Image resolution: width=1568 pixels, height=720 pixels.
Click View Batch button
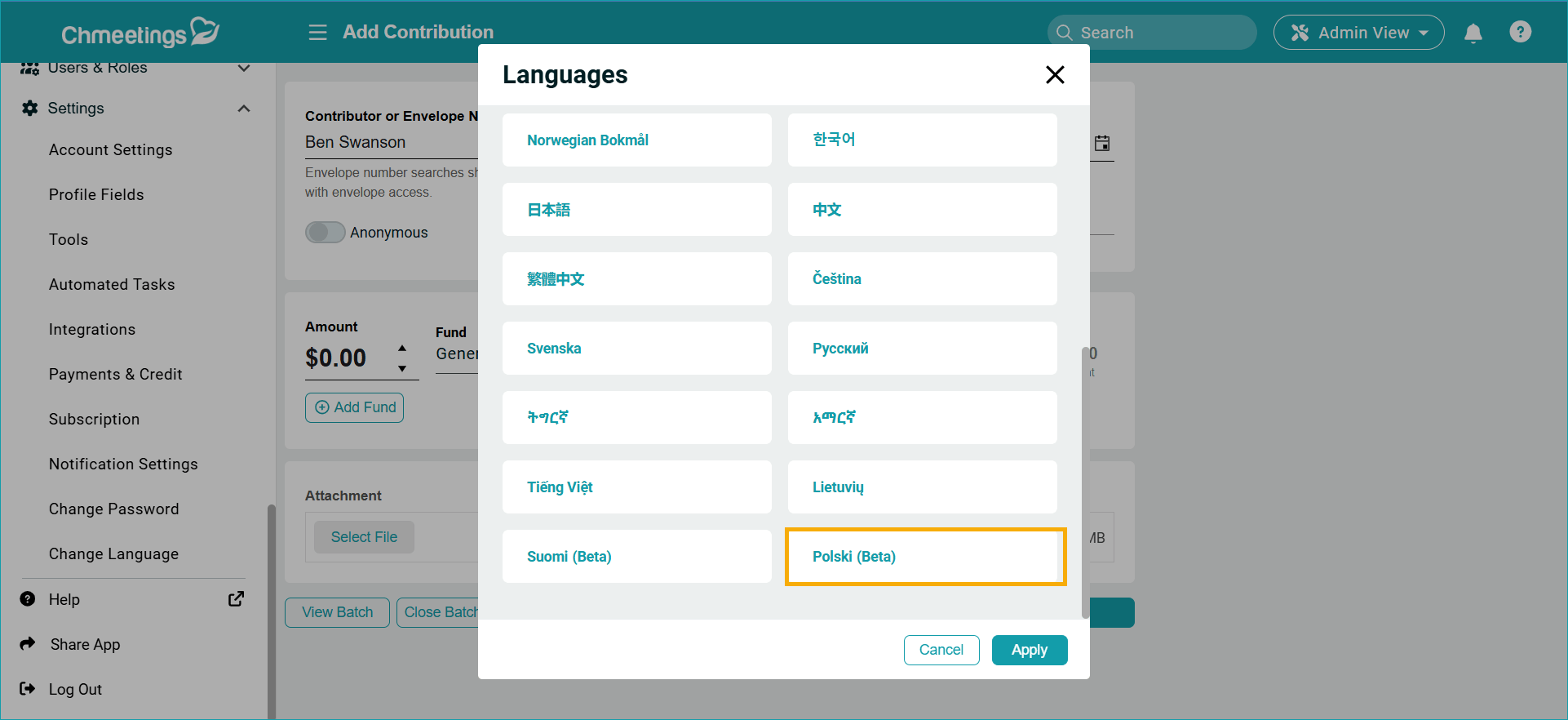point(337,612)
